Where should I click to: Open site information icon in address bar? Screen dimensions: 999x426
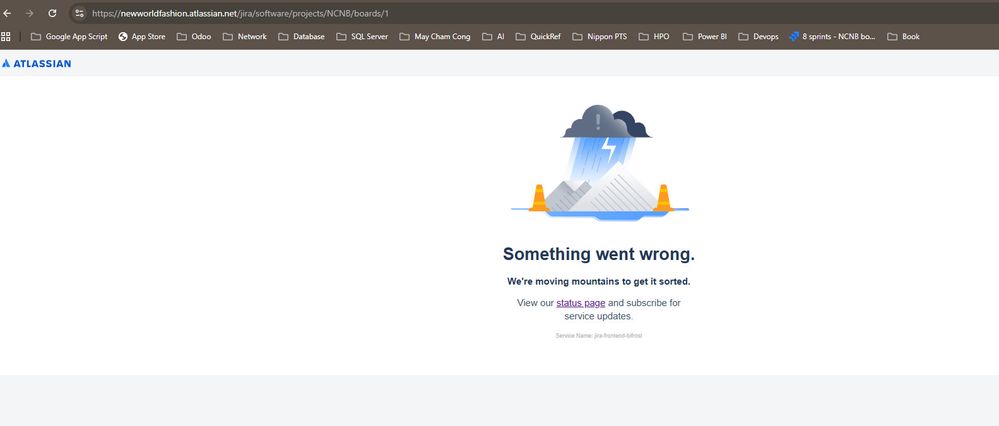pos(79,13)
